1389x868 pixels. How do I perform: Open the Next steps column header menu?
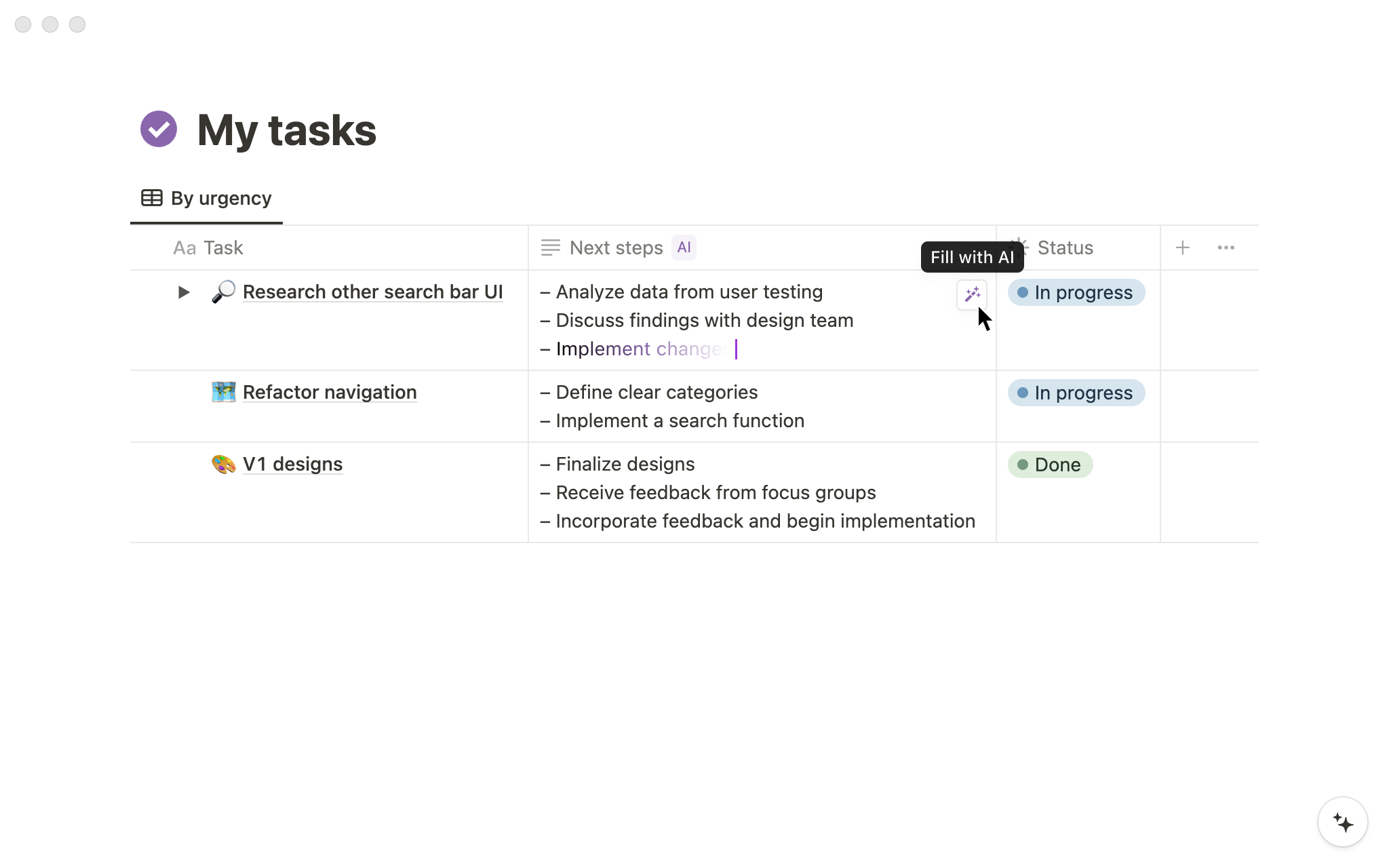pyautogui.click(x=762, y=248)
